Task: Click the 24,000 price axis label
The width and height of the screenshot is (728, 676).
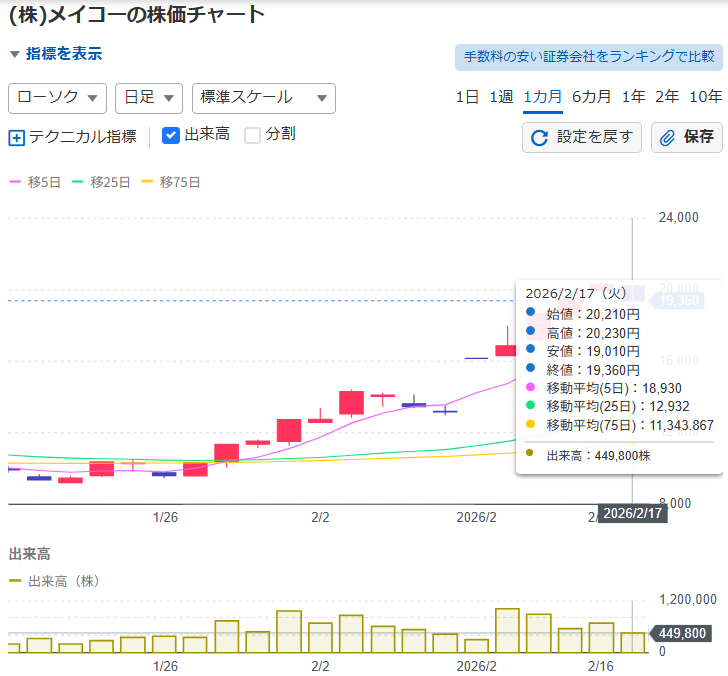Action: click(x=678, y=217)
